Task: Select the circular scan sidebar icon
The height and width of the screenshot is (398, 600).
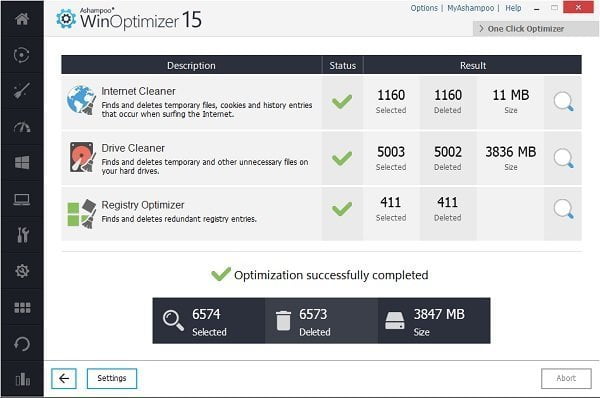Action: 21,55
